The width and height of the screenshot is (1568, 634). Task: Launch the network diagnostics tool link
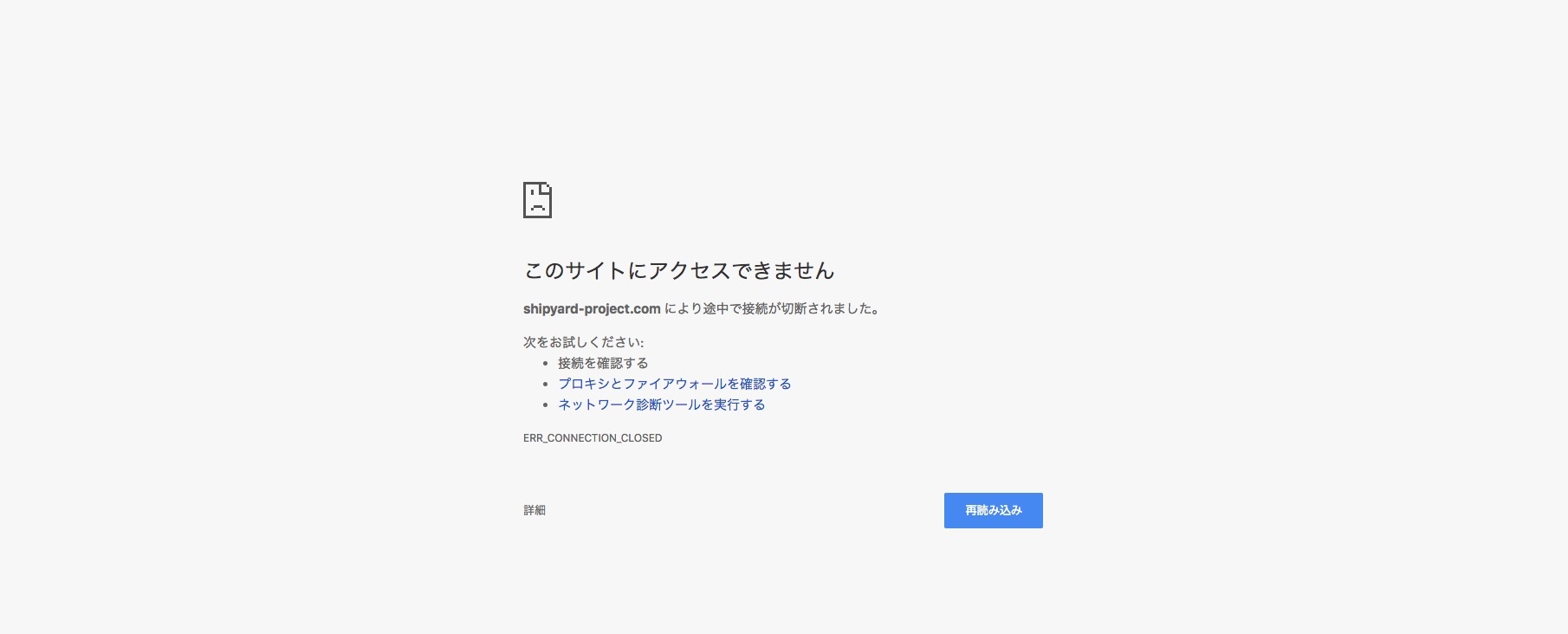click(661, 404)
